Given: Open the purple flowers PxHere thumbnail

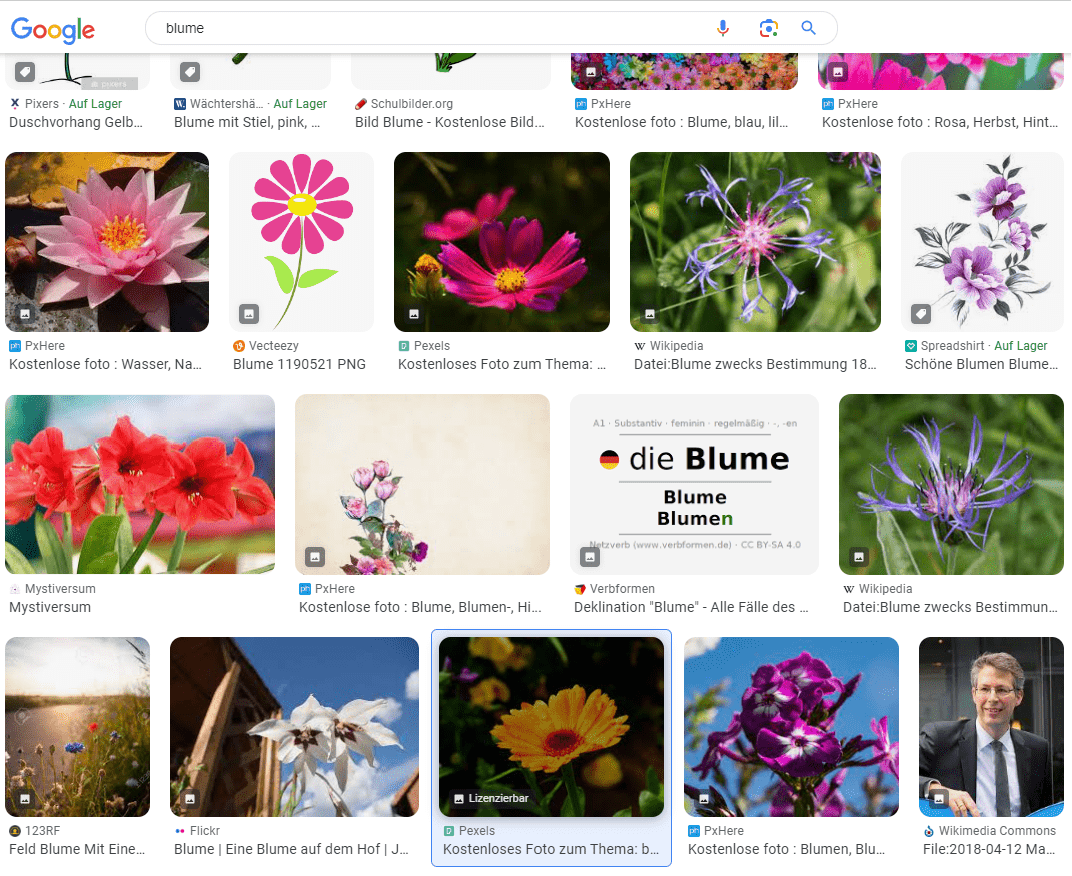Looking at the screenshot, I should pos(791,725).
